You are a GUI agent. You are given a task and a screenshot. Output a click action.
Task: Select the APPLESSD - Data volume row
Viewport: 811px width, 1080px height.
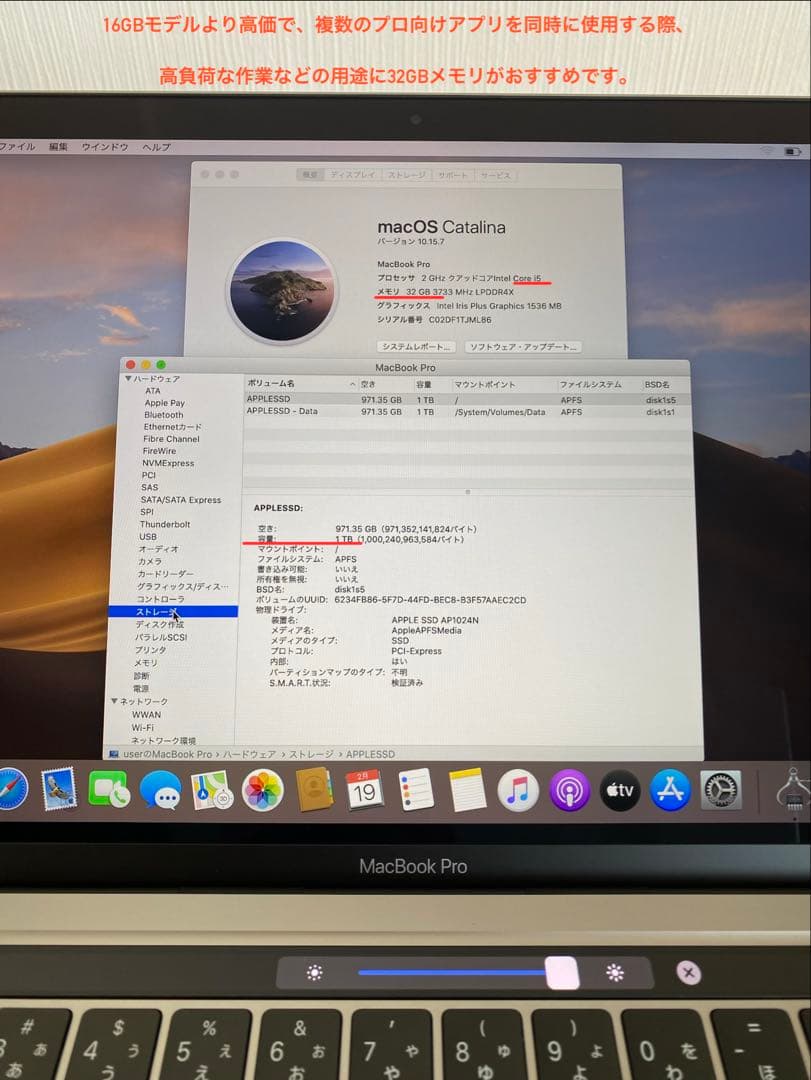click(300, 411)
